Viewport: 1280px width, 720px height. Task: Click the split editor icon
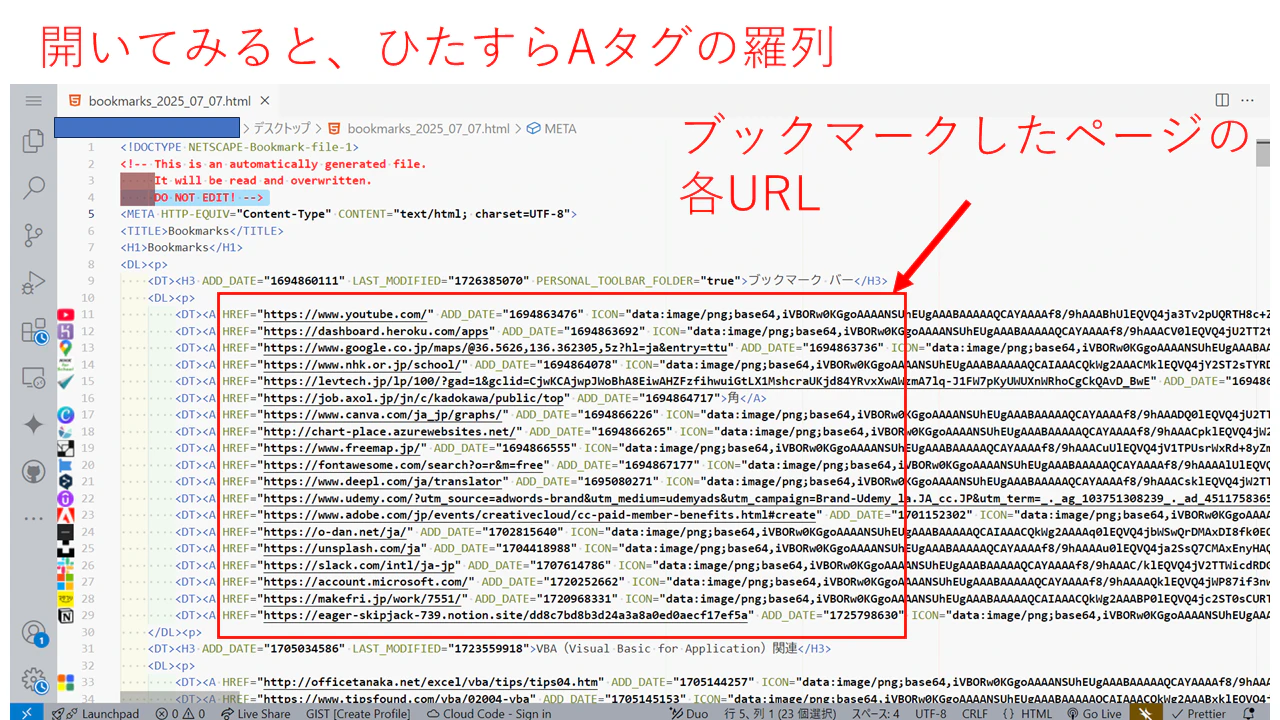1222,100
